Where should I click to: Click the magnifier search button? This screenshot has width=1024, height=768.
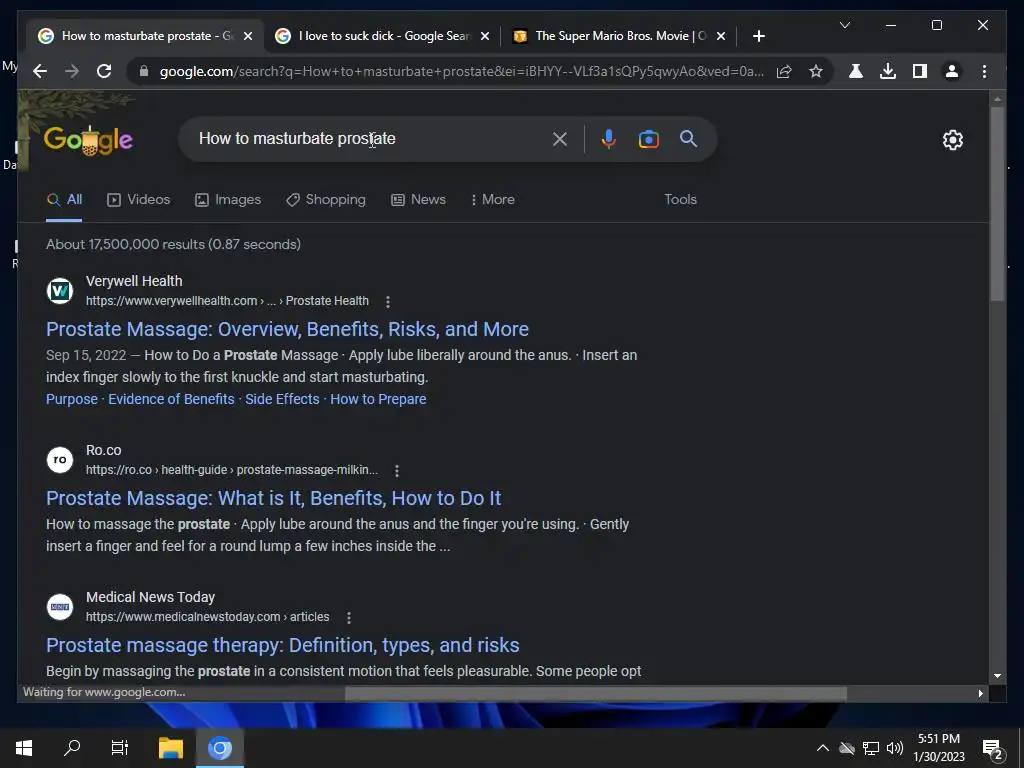pos(688,138)
